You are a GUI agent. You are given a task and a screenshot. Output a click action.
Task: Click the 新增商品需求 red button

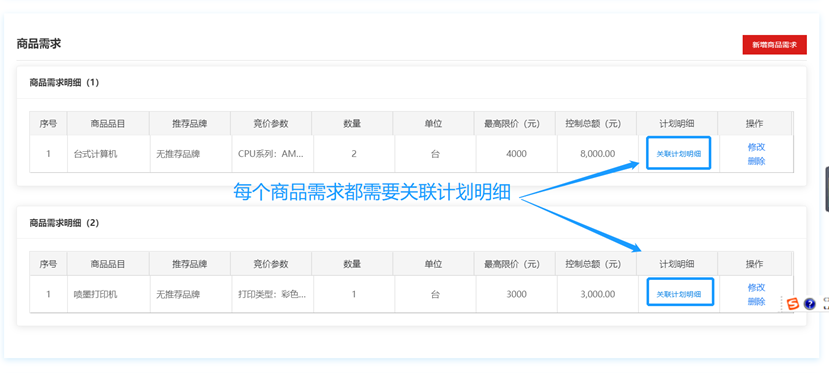(774, 45)
